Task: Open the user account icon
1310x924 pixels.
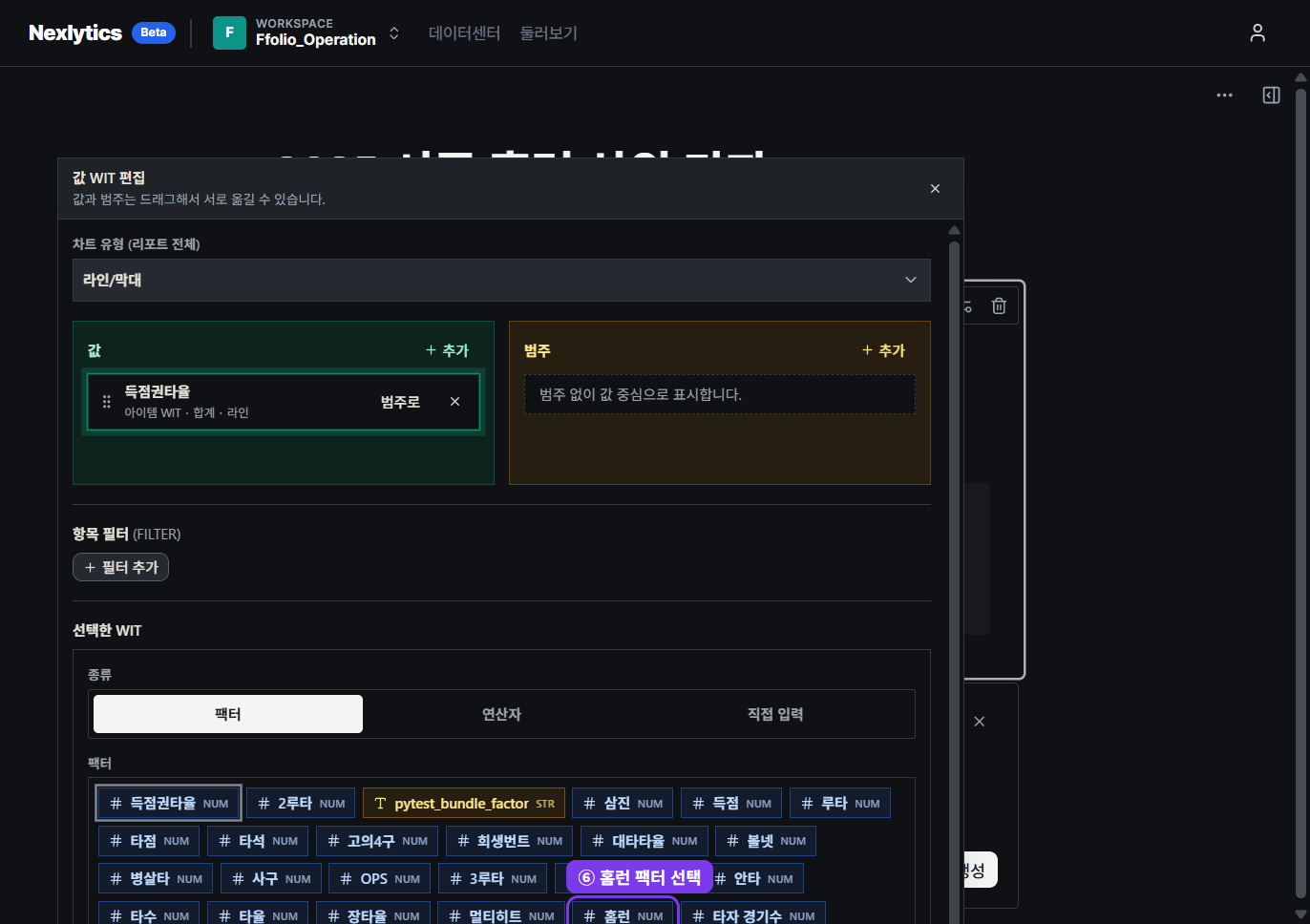Action: (1257, 33)
